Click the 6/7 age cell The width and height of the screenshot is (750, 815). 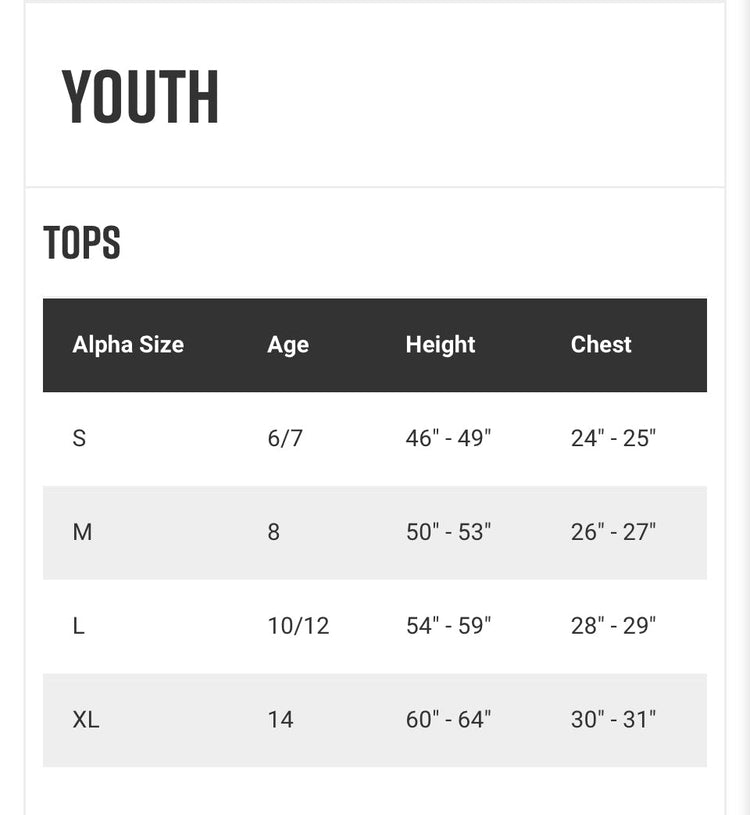[x=285, y=438]
